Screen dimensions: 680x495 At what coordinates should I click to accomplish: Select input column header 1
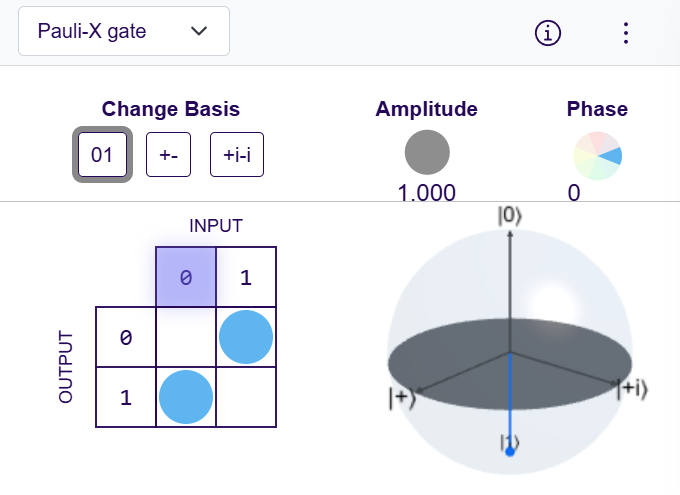246,277
